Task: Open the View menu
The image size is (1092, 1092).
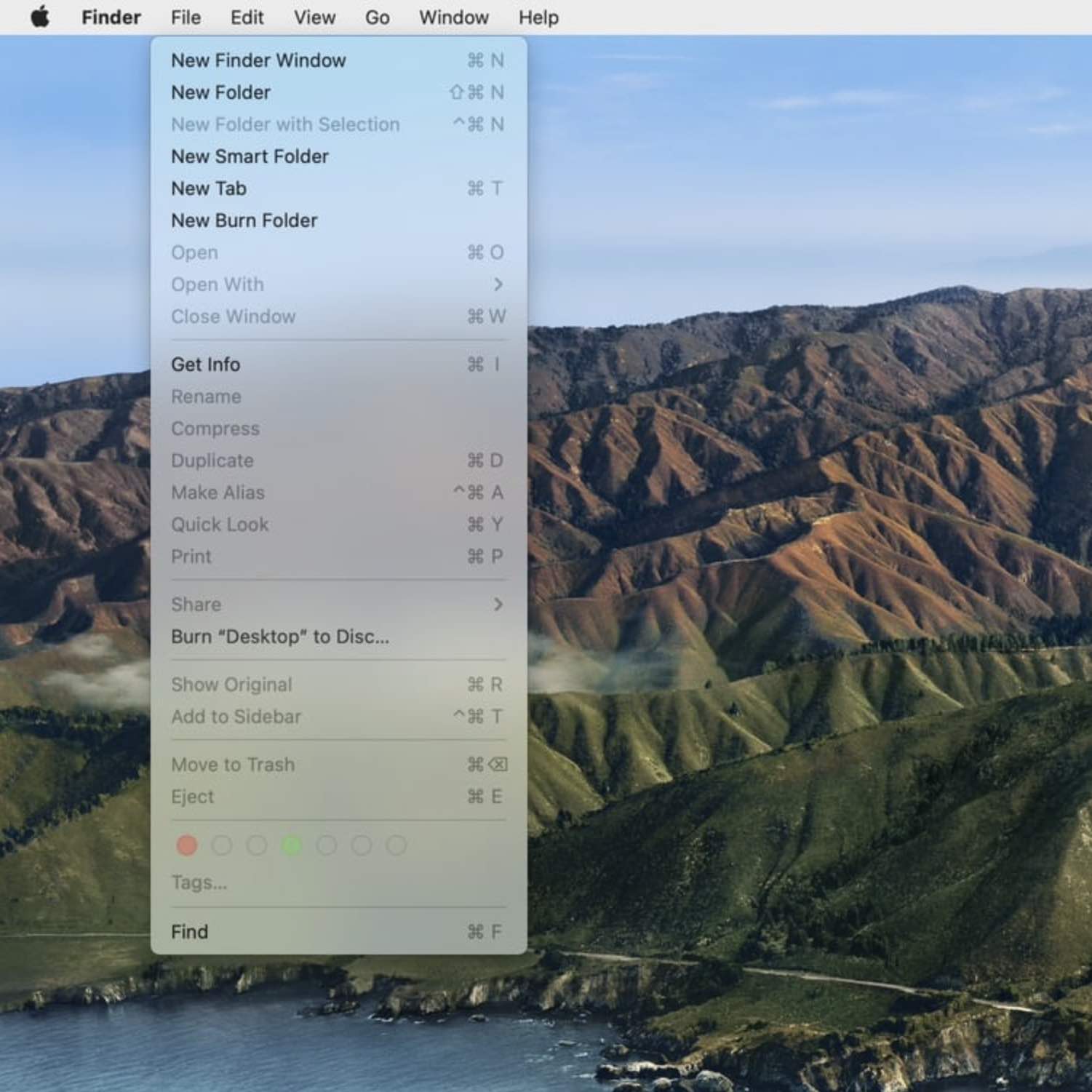Action: 314,17
